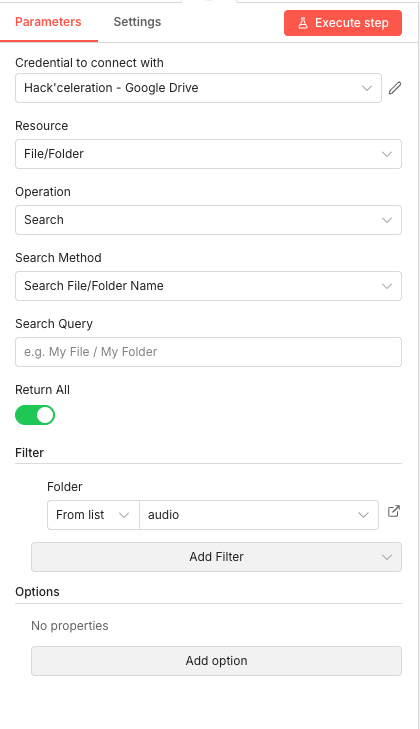420x729 pixels.
Task: Open the audio folder external link icon
Action: pos(394,511)
